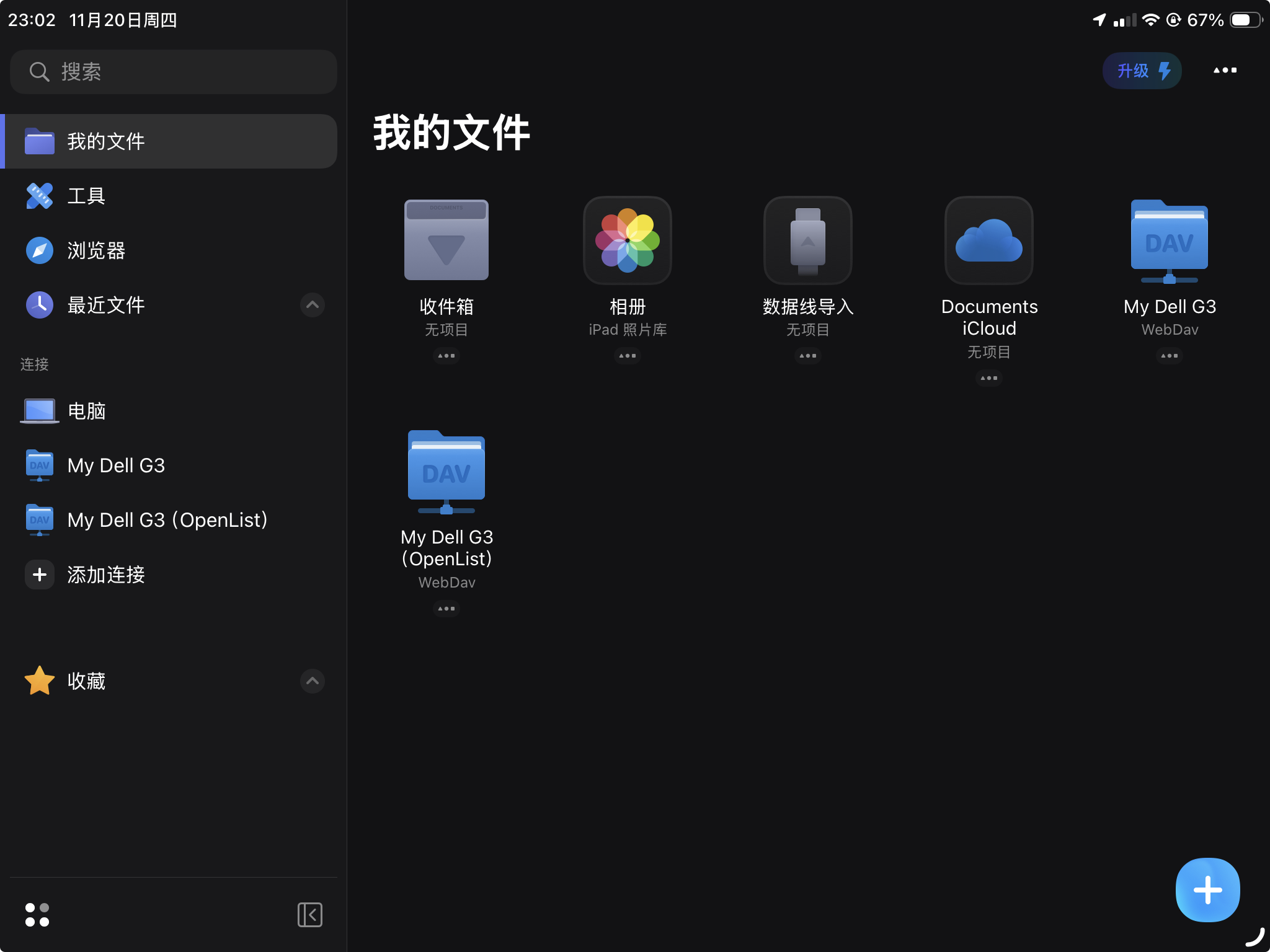Collapse the 收藏 (Favorites) section
The height and width of the screenshot is (952, 1270).
point(312,681)
